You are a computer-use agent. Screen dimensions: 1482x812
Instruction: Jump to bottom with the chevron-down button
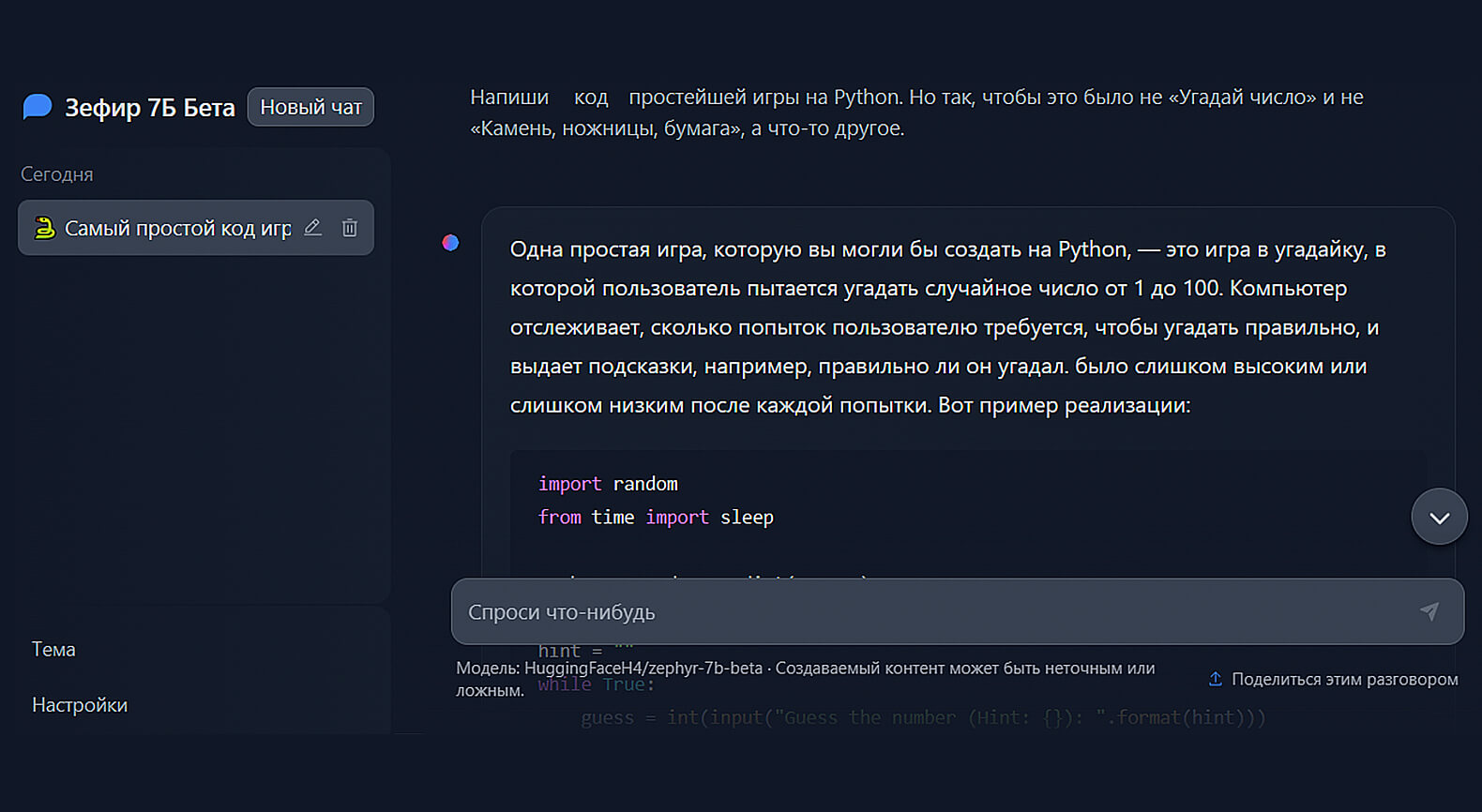coord(1439,517)
